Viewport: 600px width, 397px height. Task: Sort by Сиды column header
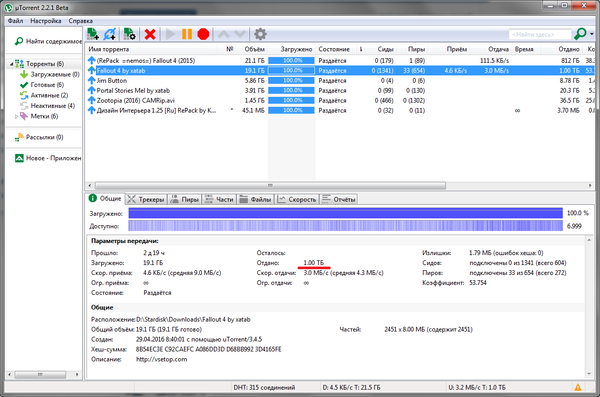(x=385, y=49)
